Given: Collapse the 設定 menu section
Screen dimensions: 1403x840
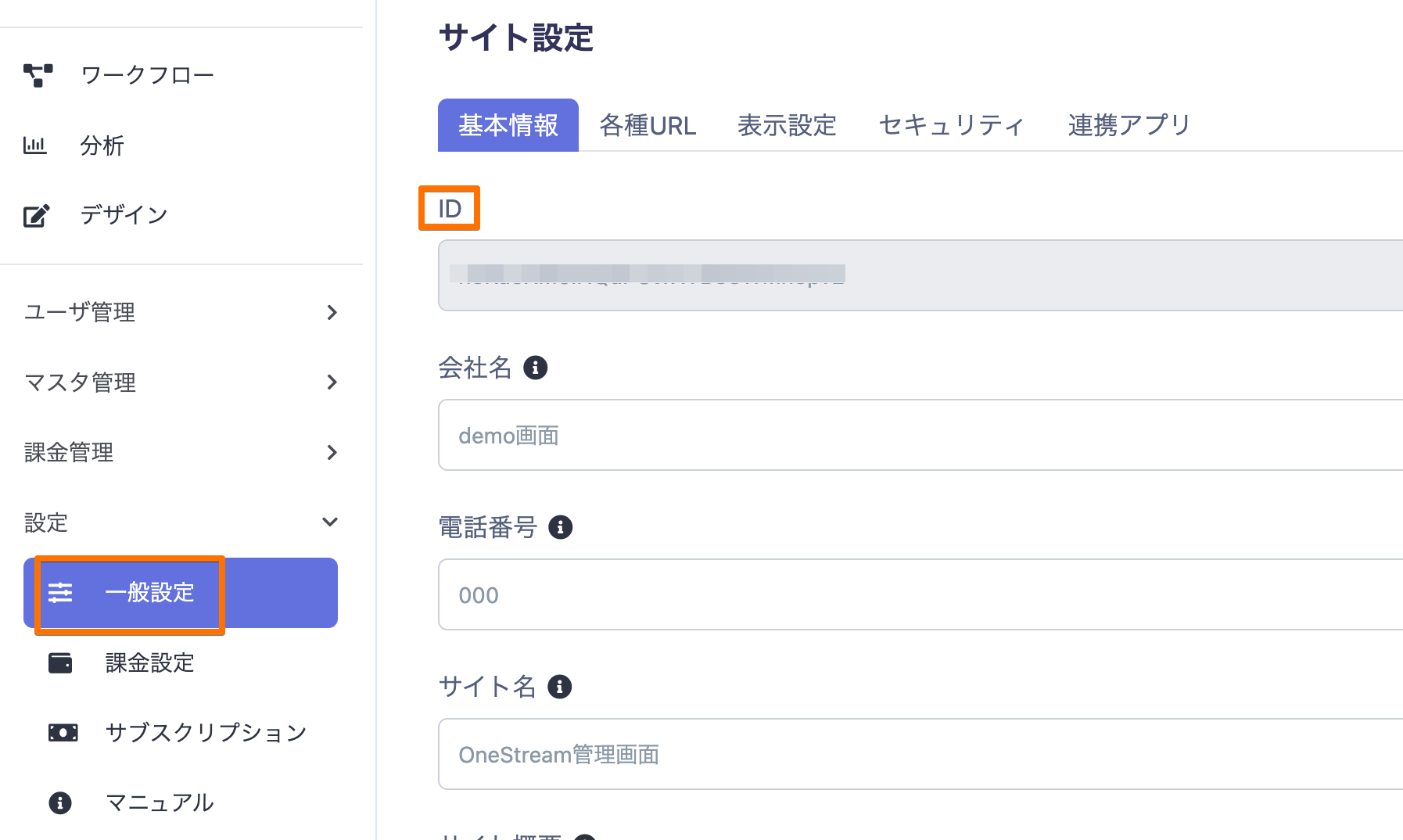Looking at the screenshot, I should 330,522.
